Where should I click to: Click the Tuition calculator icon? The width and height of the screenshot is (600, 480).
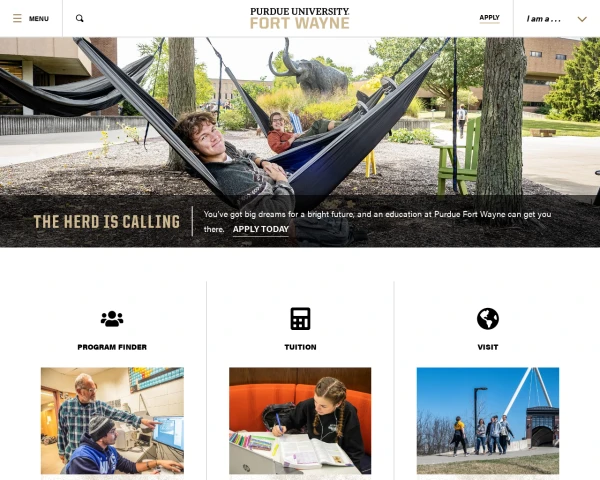tap(300, 318)
